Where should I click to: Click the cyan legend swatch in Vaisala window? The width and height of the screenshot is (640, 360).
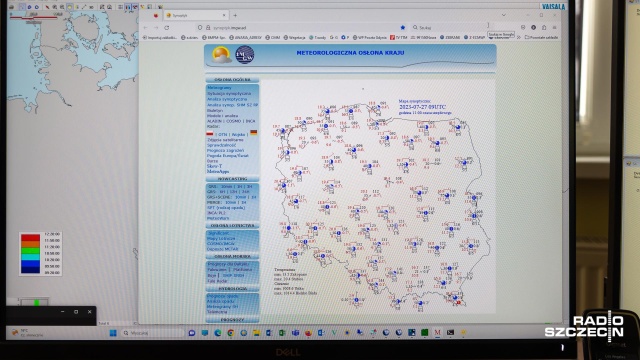coord(31,257)
